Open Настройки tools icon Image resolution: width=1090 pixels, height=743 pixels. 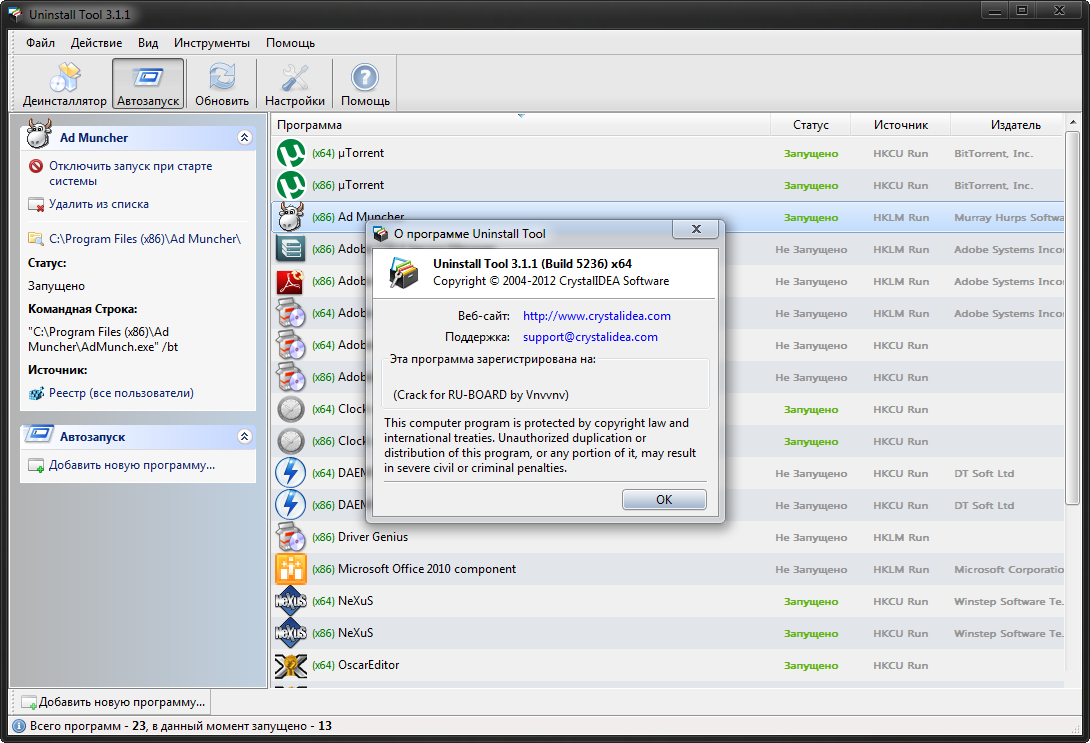295,78
